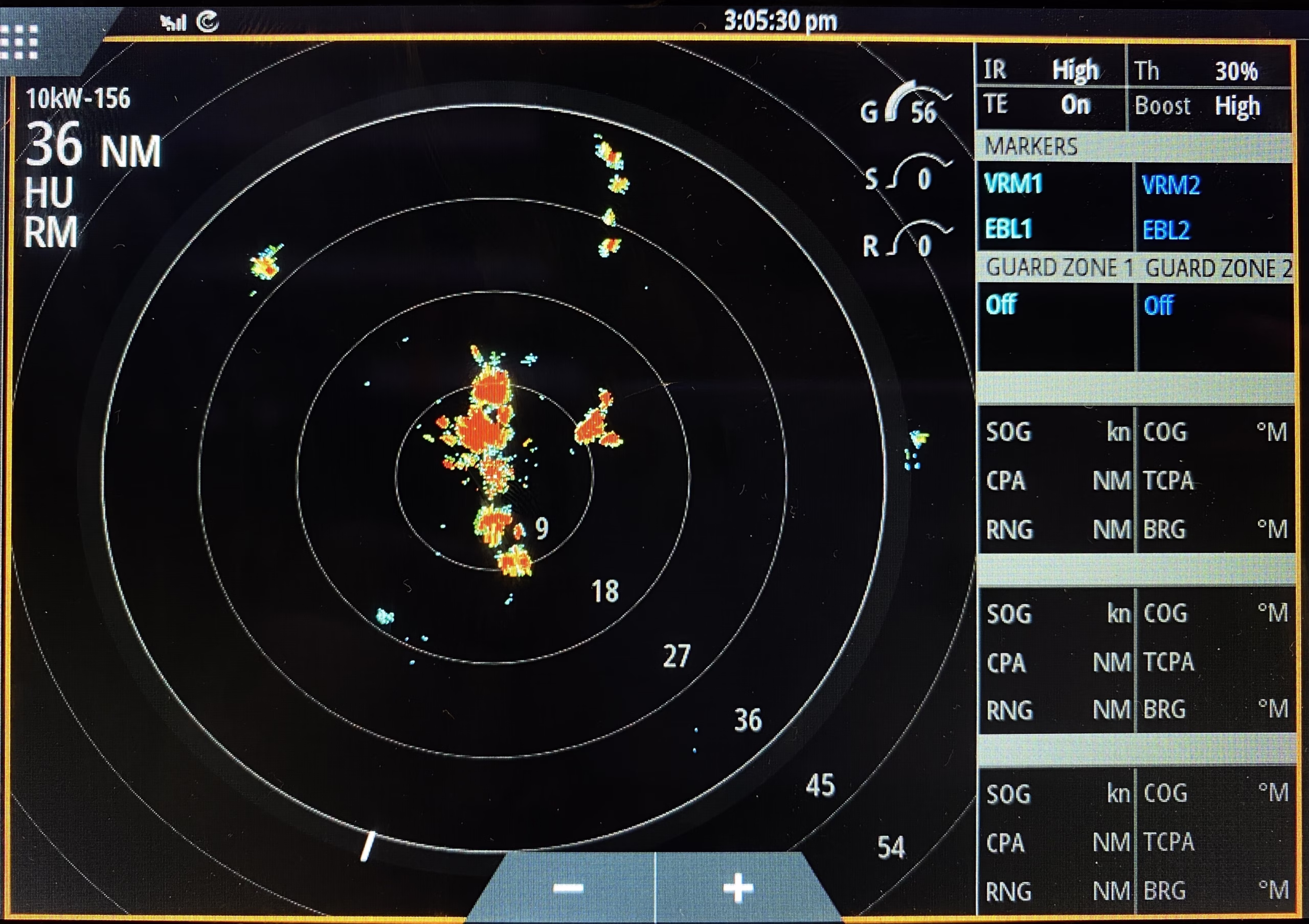1309x924 pixels.
Task: Tap the HU heading-up orientation label
Action: pos(49,193)
